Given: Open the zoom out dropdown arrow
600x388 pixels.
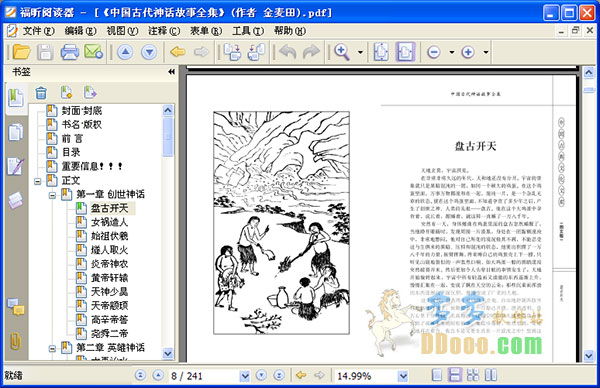Looking at the screenshot, I should [452, 52].
